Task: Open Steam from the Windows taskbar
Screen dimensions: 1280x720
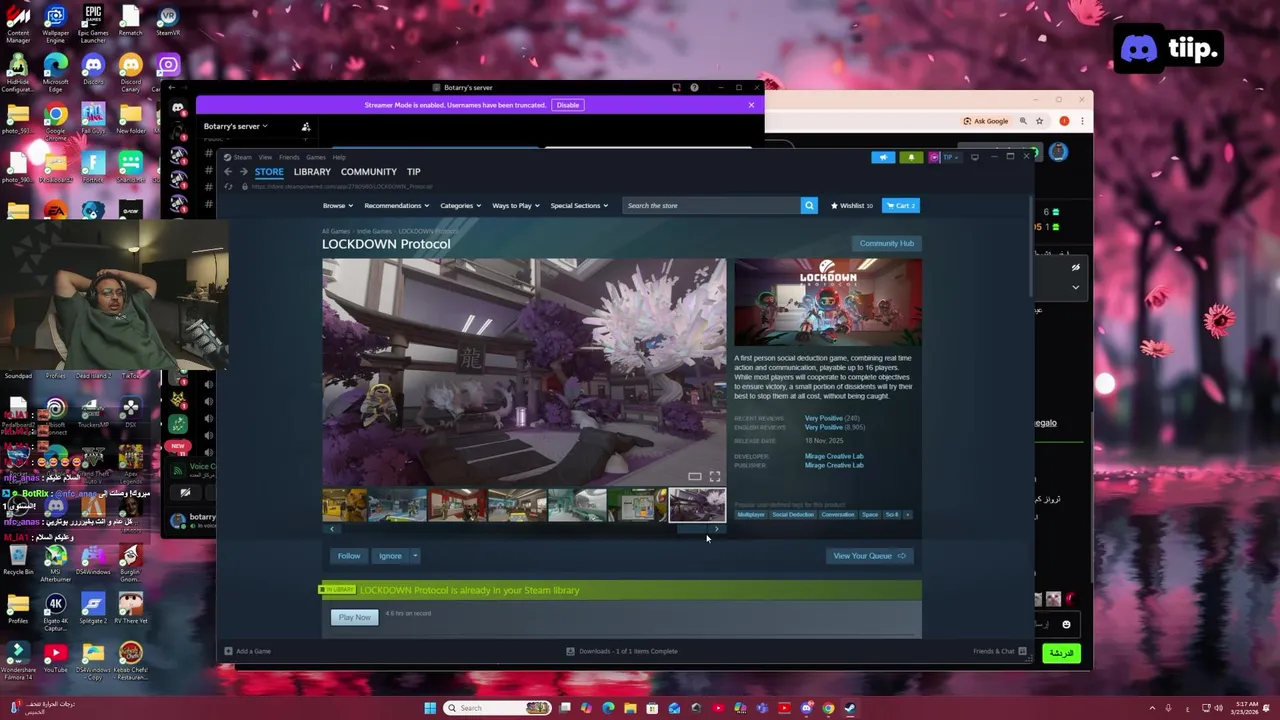Action: 850,708
